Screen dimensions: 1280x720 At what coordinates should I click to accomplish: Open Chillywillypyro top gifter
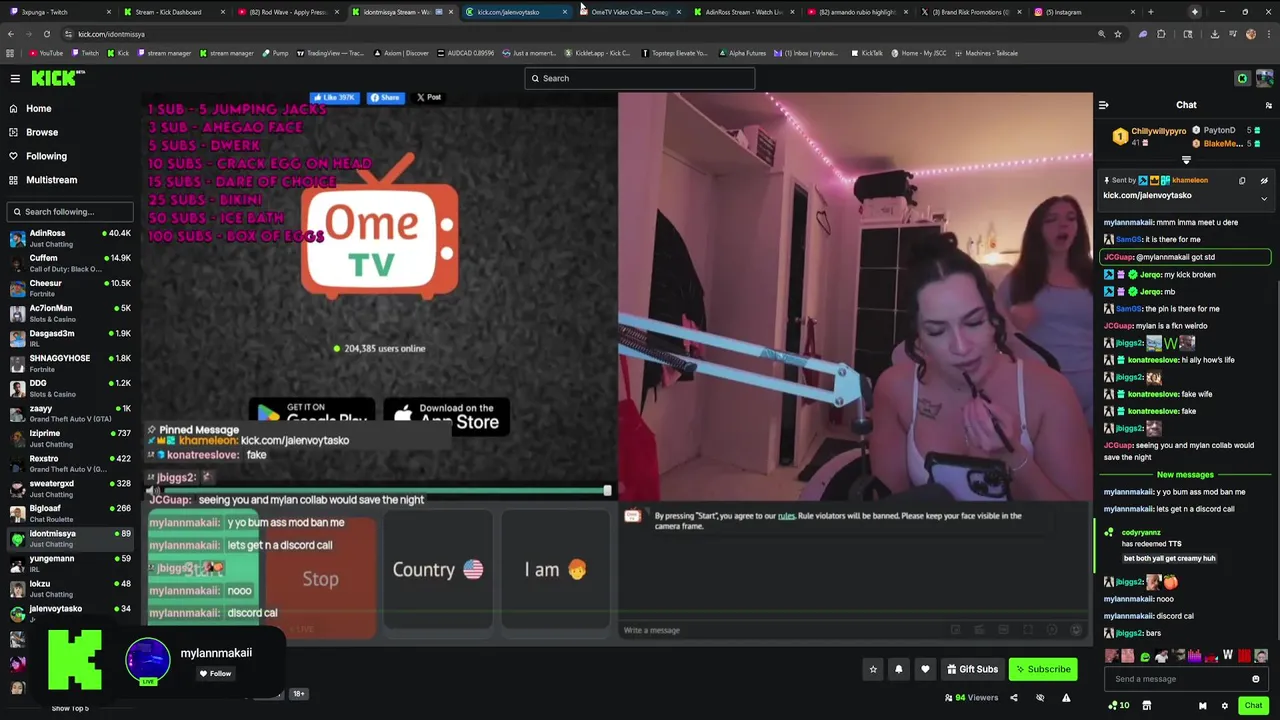1150,136
